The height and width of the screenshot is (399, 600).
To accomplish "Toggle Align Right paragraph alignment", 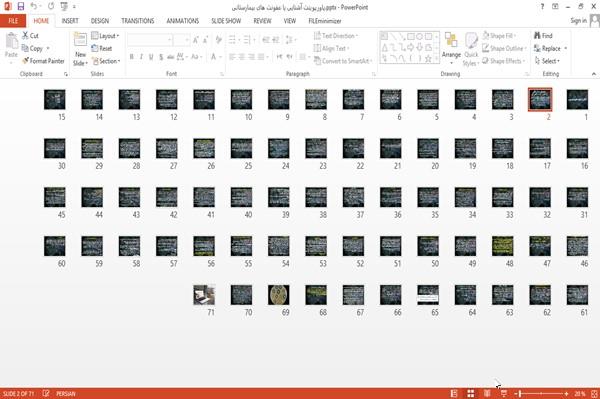I will (251, 57).
